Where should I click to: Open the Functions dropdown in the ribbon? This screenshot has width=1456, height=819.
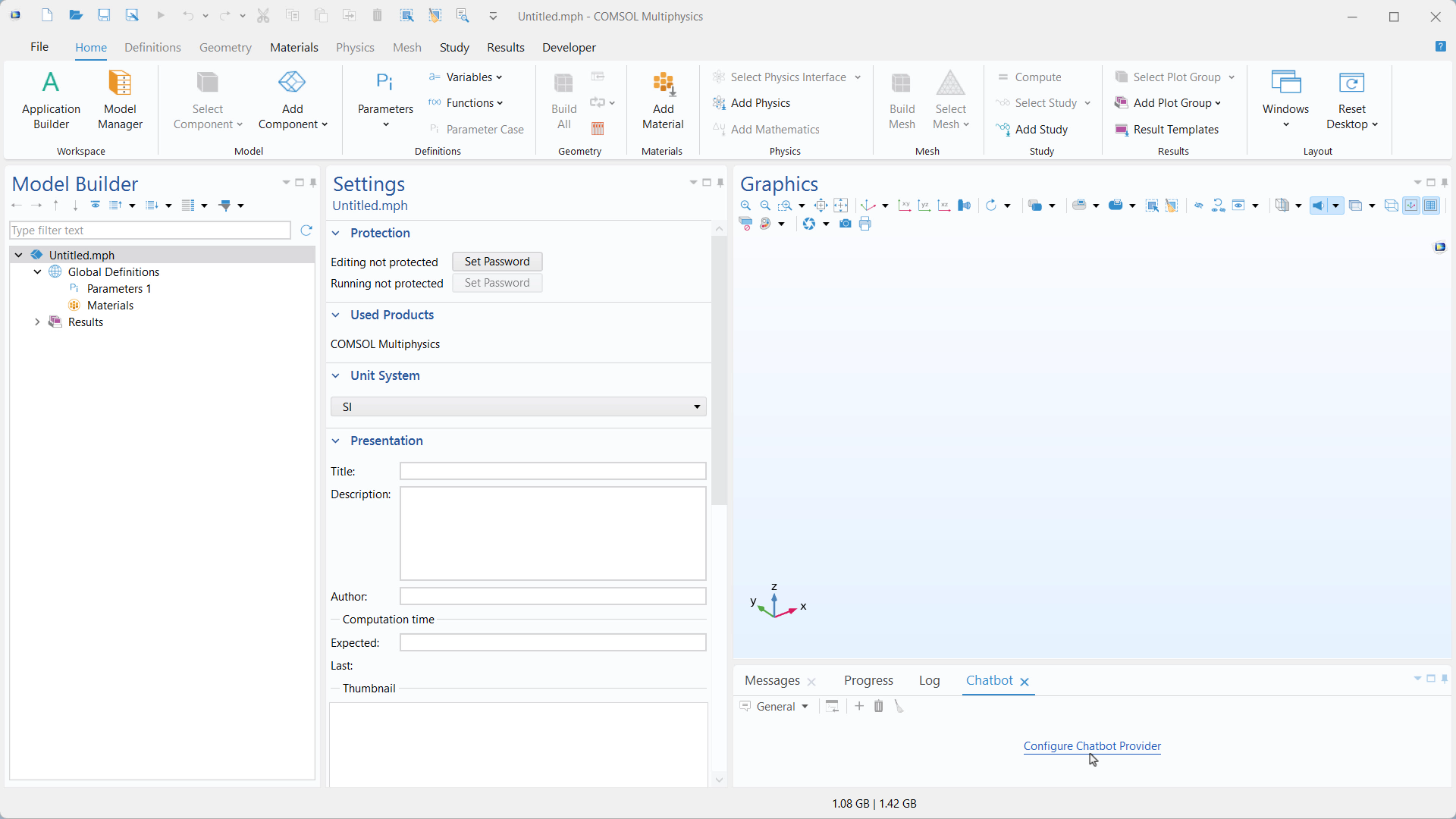(x=466, y=103)
